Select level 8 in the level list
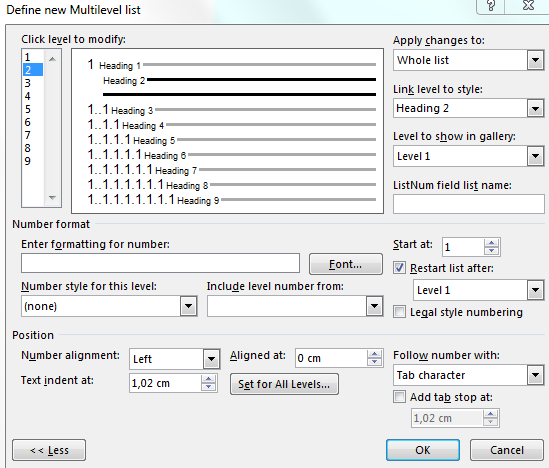Screen dimensions: 549x468 coord(33,148)
